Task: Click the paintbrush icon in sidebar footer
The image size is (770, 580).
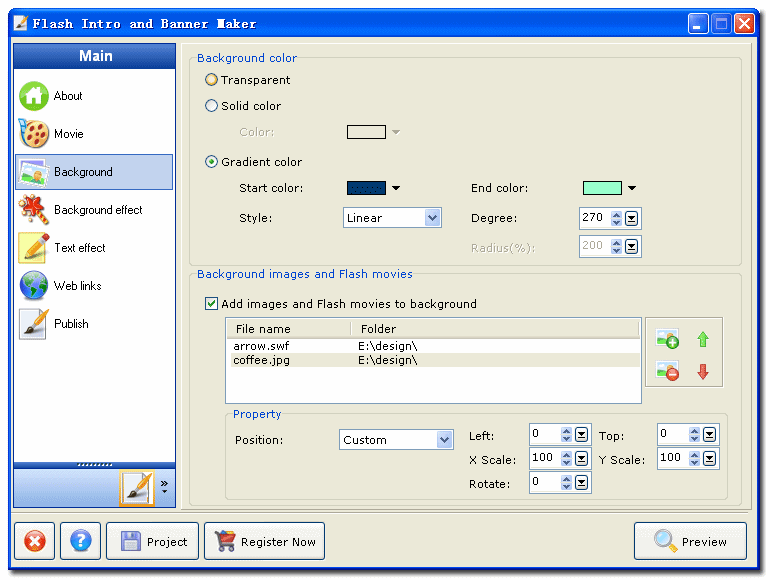Action: pyautogui.click(x=136, y=488)
